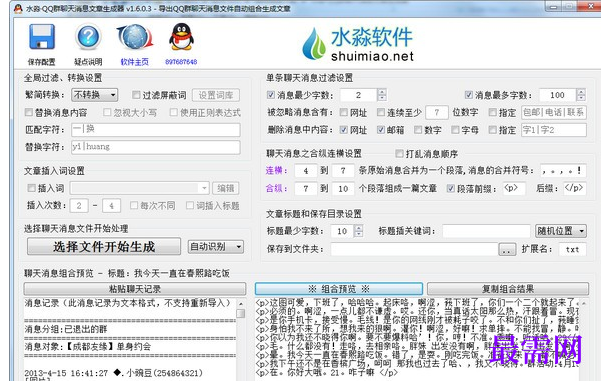
Task: Click the 粘贴聊天记录 button
Action: (x=135, y=289)
